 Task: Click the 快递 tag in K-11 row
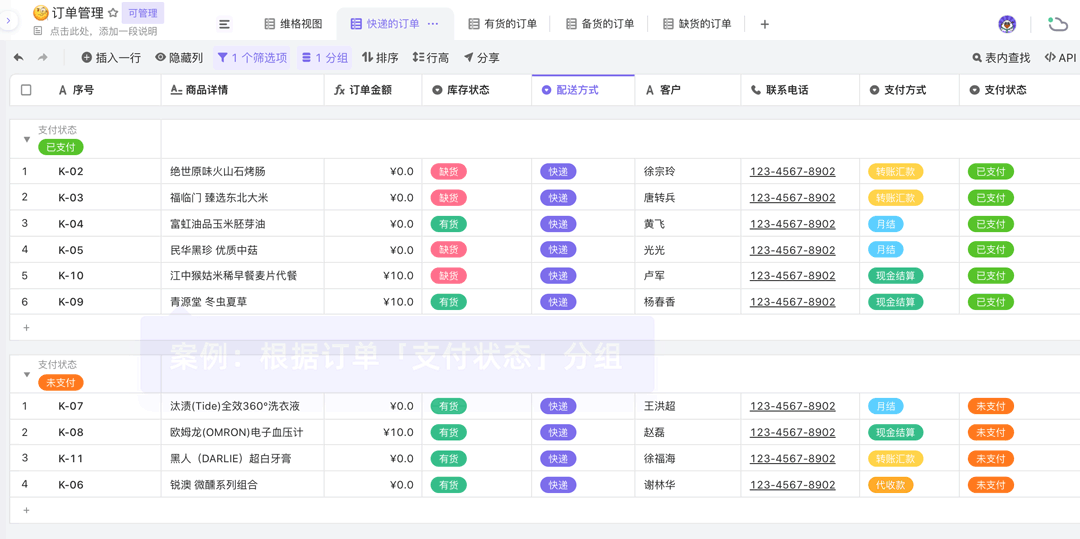pyautogui.click(x=558, y=458)
